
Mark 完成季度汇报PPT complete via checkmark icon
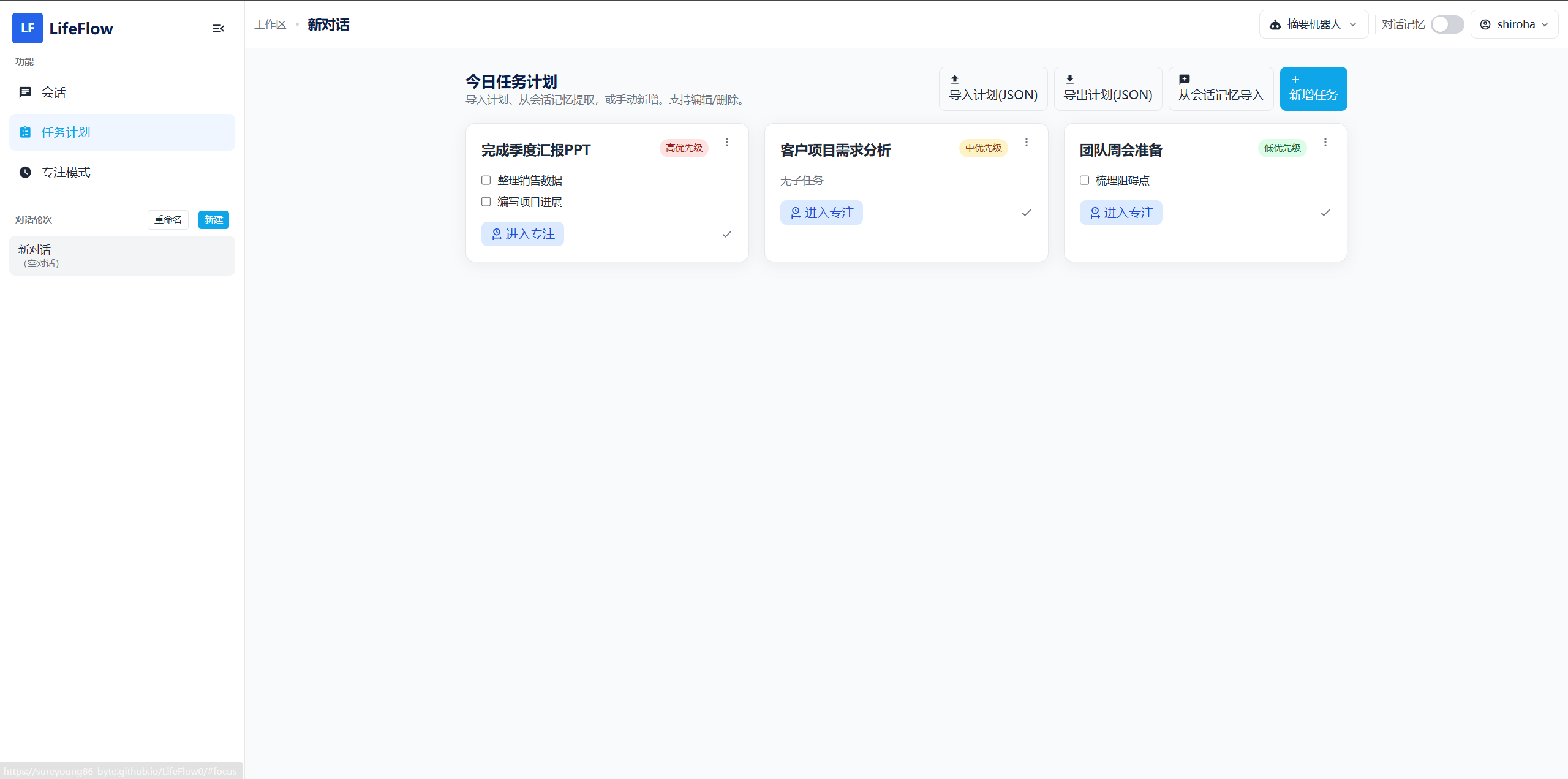click(726, 234)
